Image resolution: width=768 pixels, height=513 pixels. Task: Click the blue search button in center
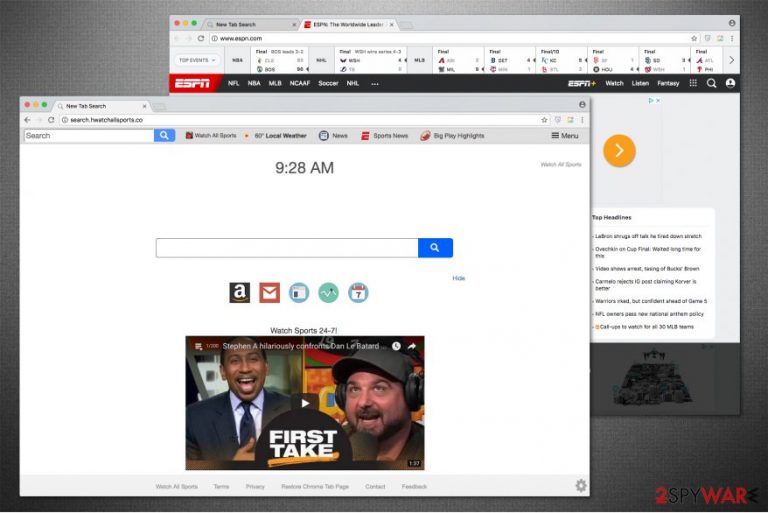(x=435, y=248)
